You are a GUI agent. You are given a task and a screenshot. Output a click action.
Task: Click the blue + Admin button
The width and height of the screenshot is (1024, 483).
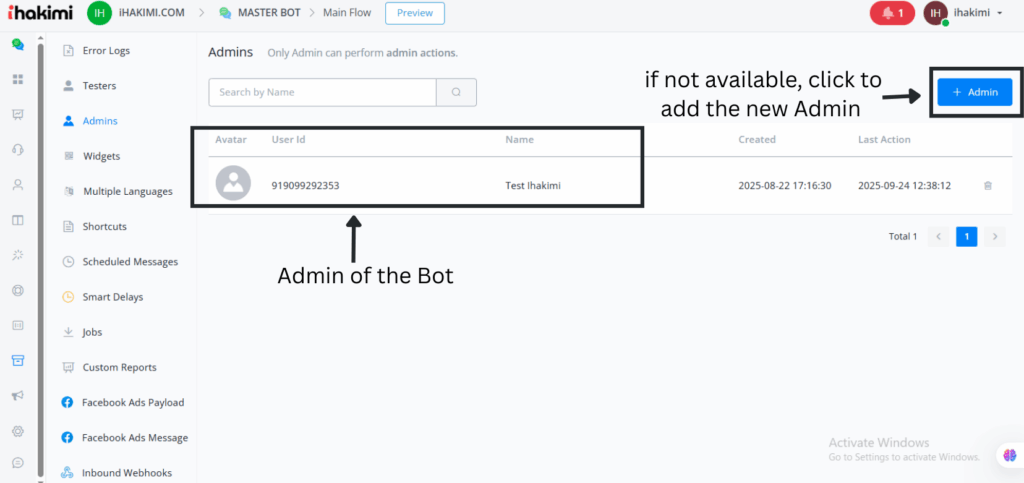[x=975, y=92]
